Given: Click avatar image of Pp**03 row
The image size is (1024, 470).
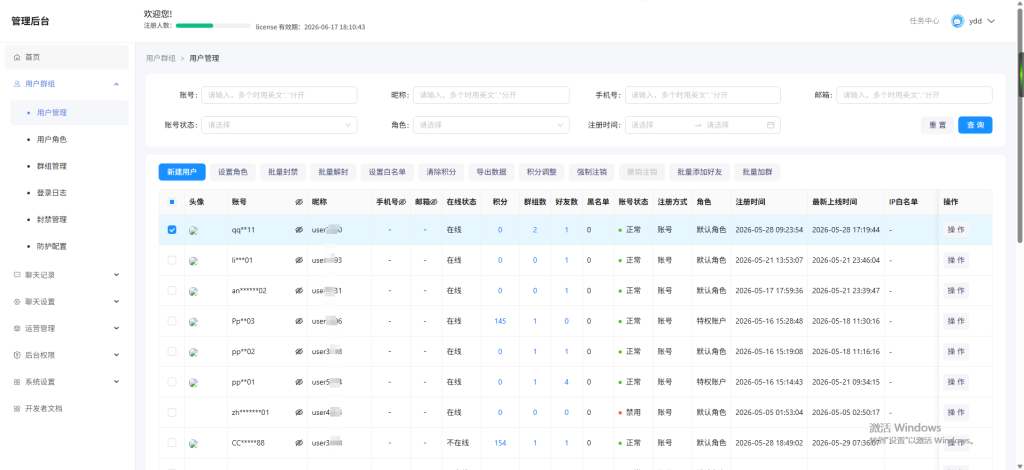Looking at the screenshot, I should click(x=193, y=321).
